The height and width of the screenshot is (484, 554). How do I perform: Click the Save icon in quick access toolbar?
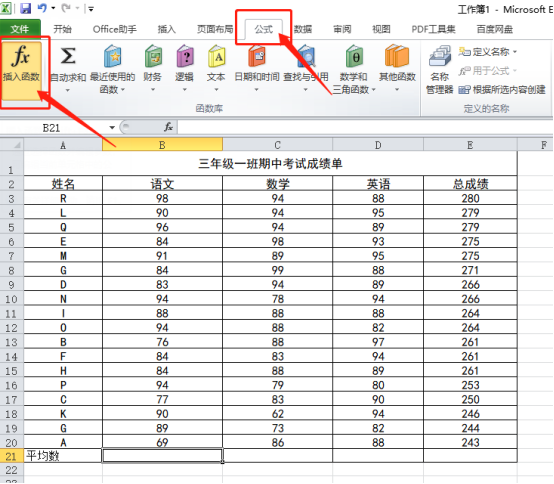pos(26,8)
